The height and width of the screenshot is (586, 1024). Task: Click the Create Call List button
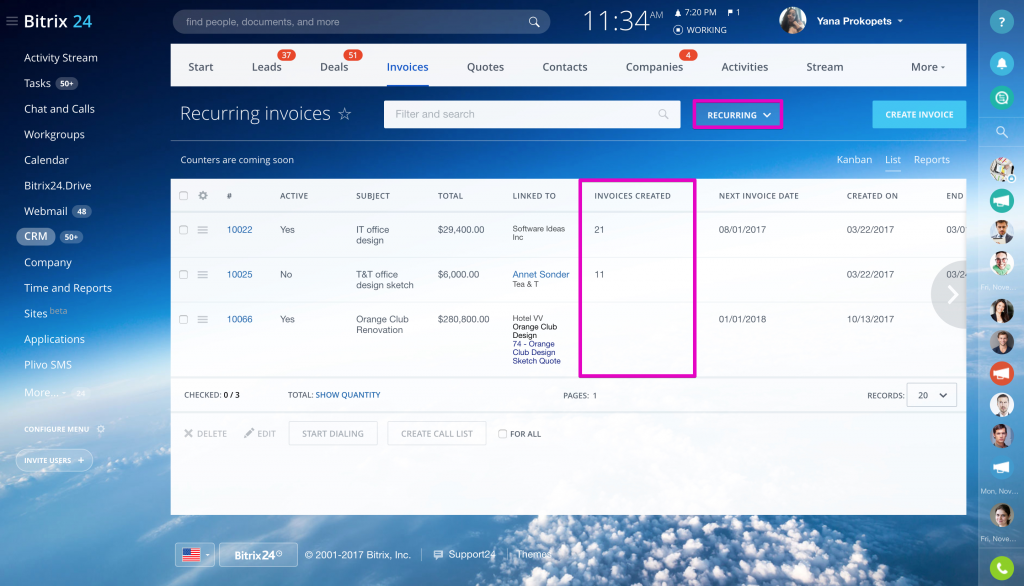pyautogui.click(x=437, y=434)
